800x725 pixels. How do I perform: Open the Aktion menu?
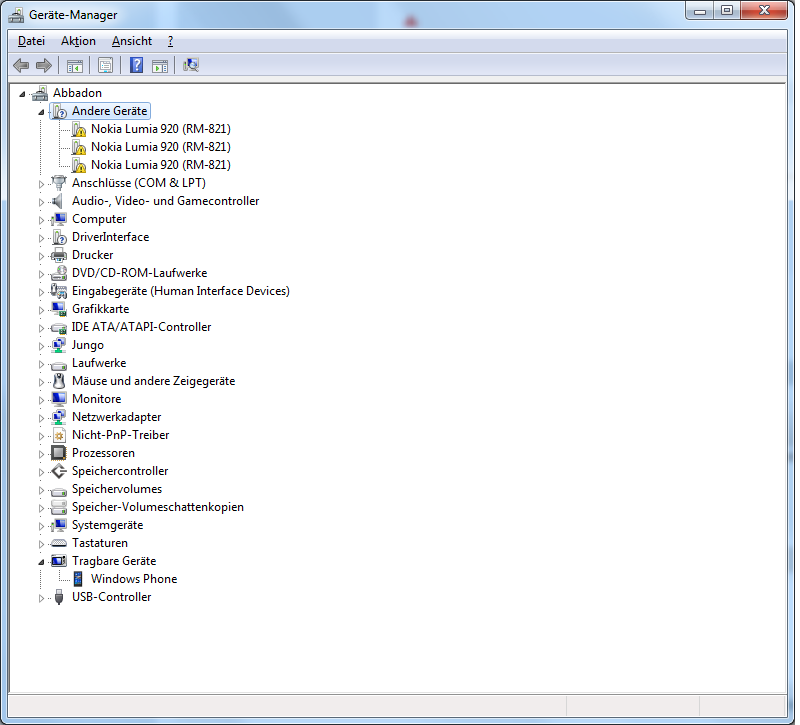coord(78,41)
